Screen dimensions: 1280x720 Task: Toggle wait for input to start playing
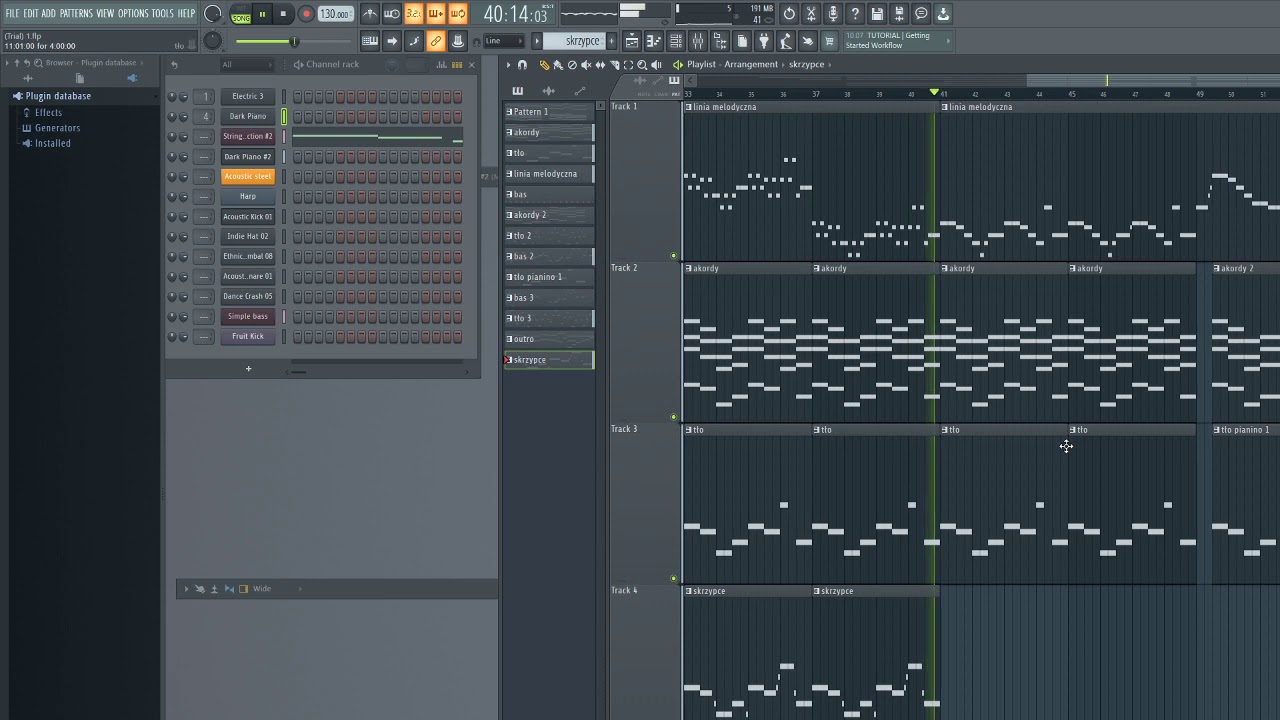[392, 14]
